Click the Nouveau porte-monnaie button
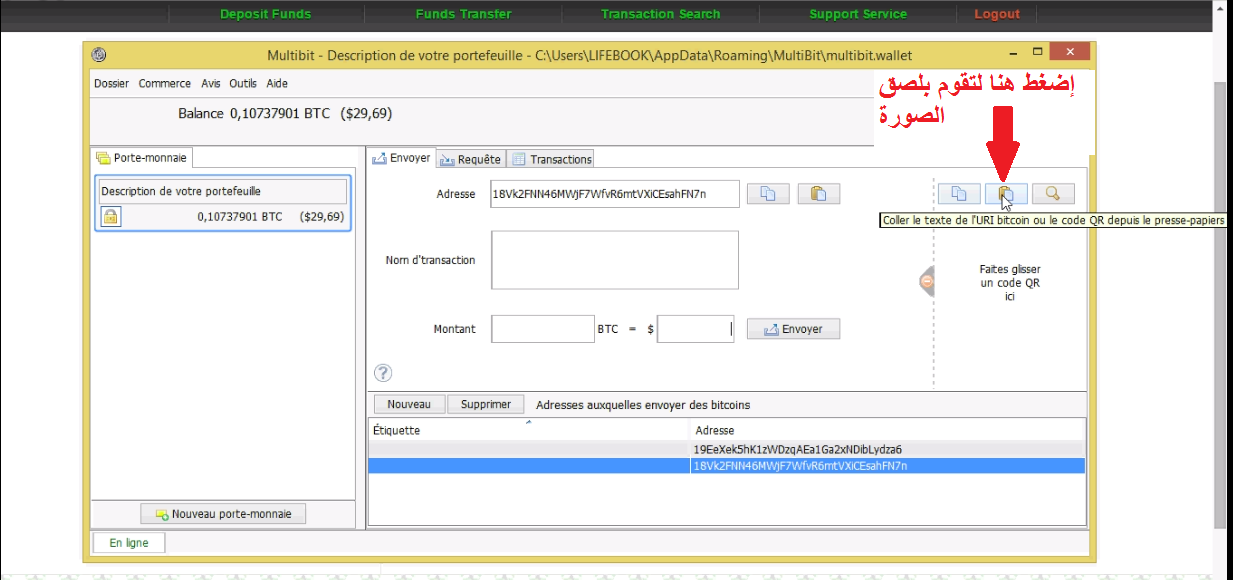Screen dimensions: 1233x580 click(x=223, y=514)
